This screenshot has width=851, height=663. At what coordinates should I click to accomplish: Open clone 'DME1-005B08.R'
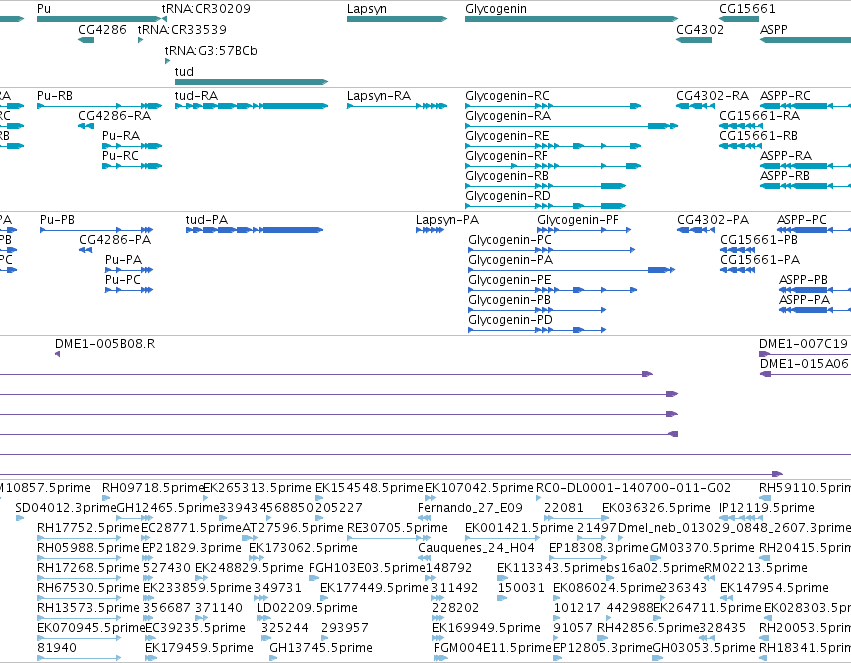coord(105,345)
